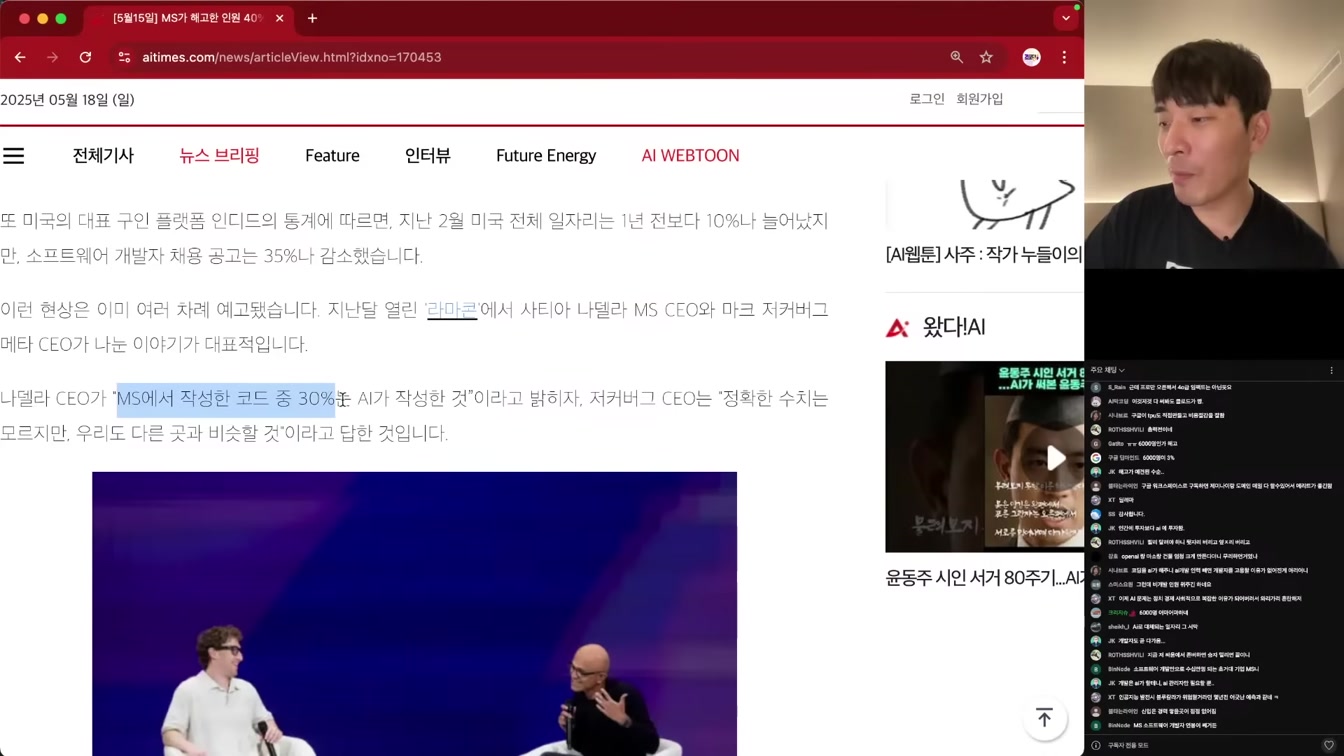Click the streamer webcam video
The height and width of the screenshot is (756, 1344).
pyautogui.click(x=1214, y=134)
